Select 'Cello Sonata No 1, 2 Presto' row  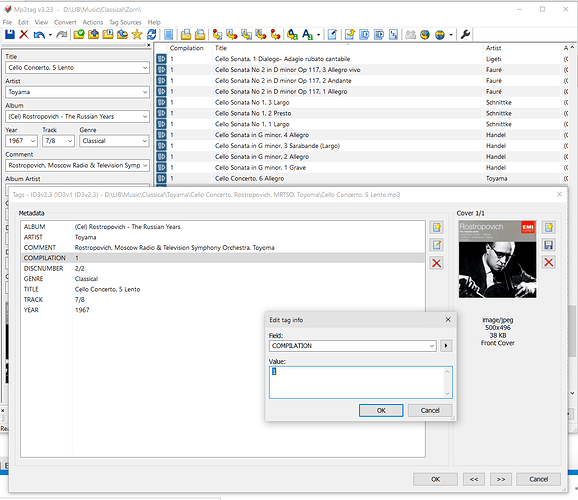pos(363,113)
